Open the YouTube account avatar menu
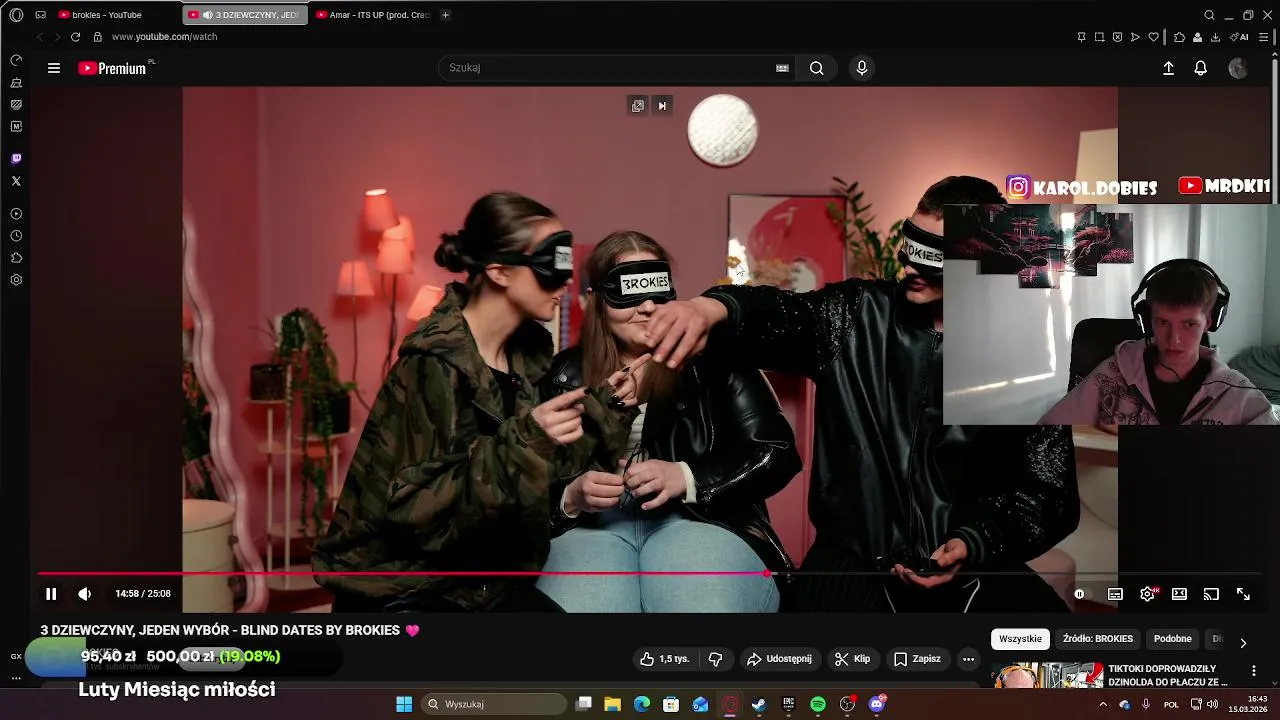 [x=1238, y=68]
